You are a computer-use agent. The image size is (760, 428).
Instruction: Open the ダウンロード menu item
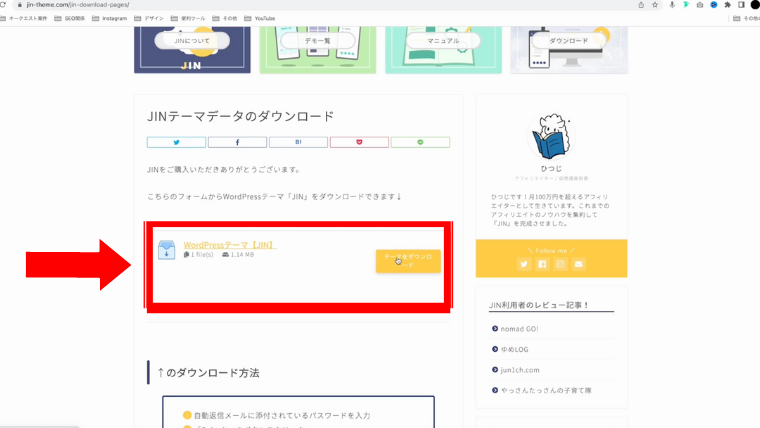click(568, 41)
